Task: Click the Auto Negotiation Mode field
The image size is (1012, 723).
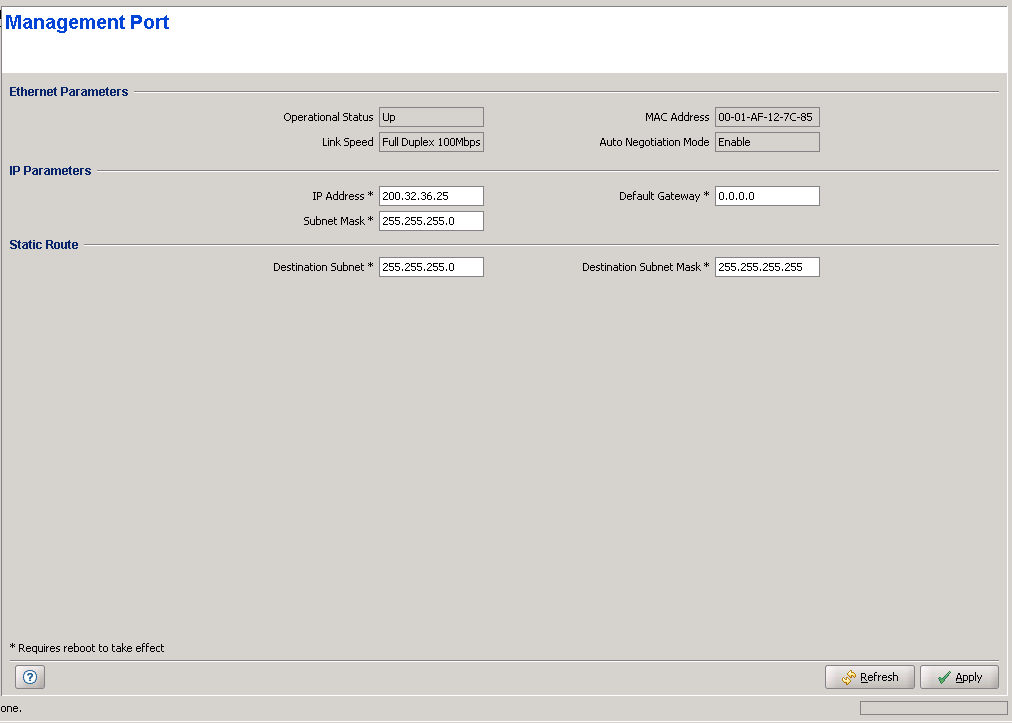Action: [x=767, y=142]
